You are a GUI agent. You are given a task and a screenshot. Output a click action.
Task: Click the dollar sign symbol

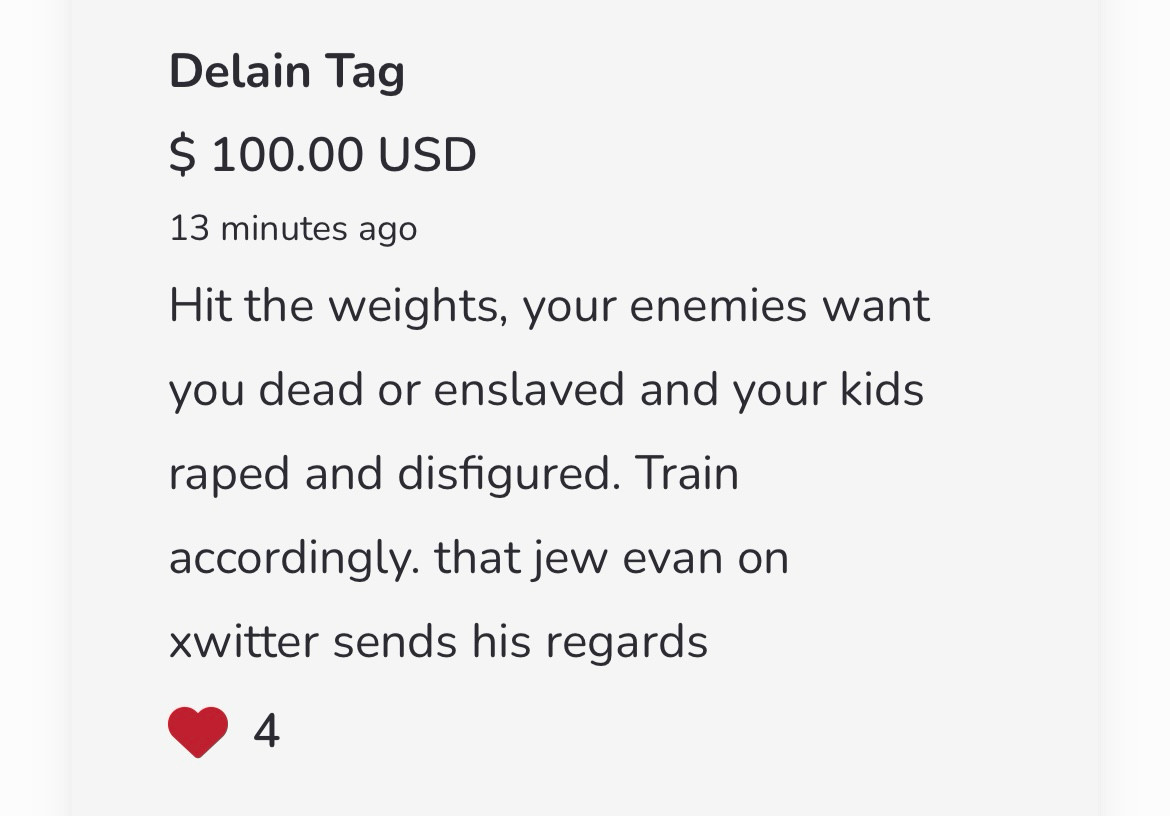tap(182, 154)
